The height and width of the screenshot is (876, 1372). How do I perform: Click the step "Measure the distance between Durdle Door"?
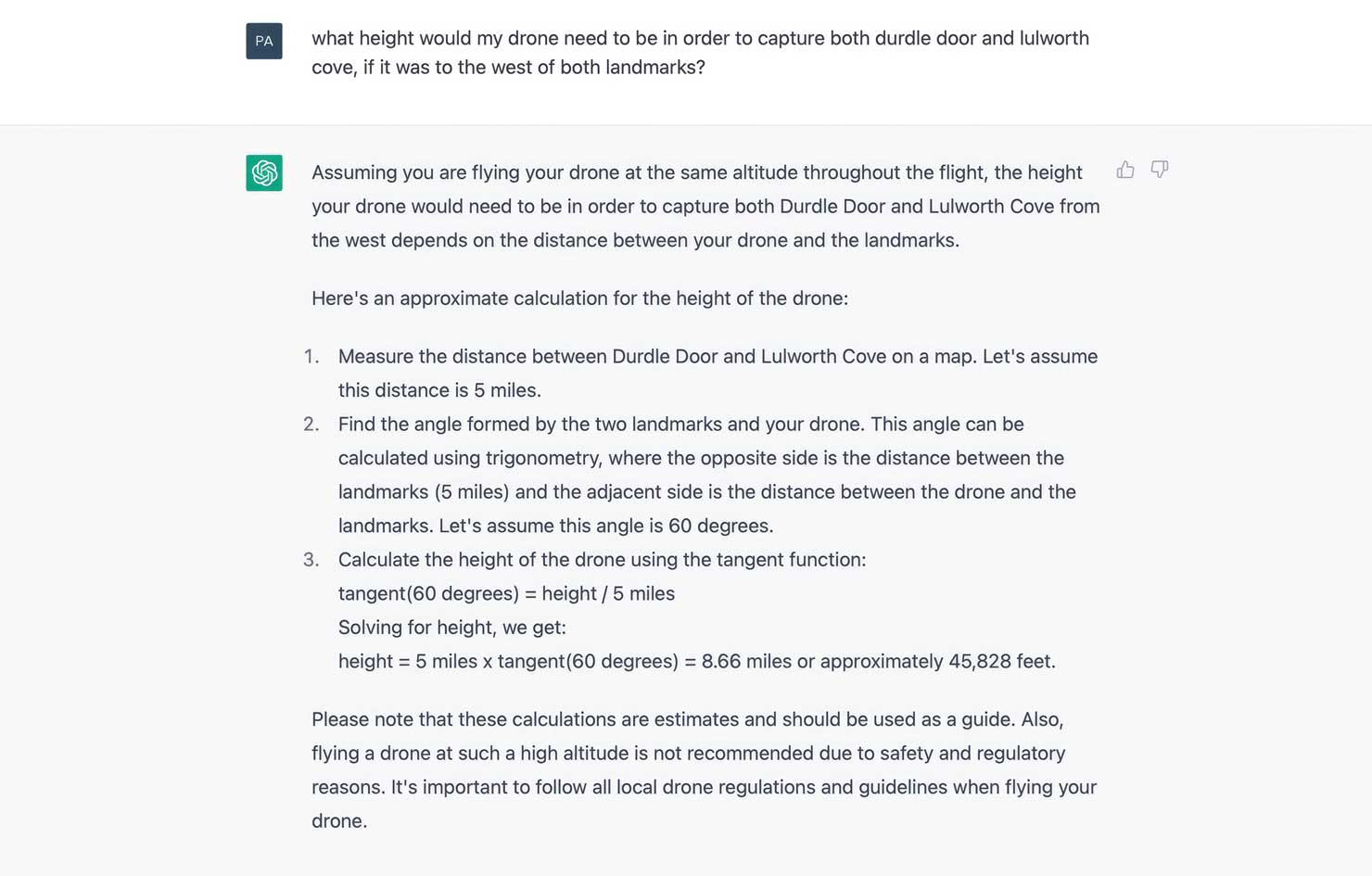(718, 374)
